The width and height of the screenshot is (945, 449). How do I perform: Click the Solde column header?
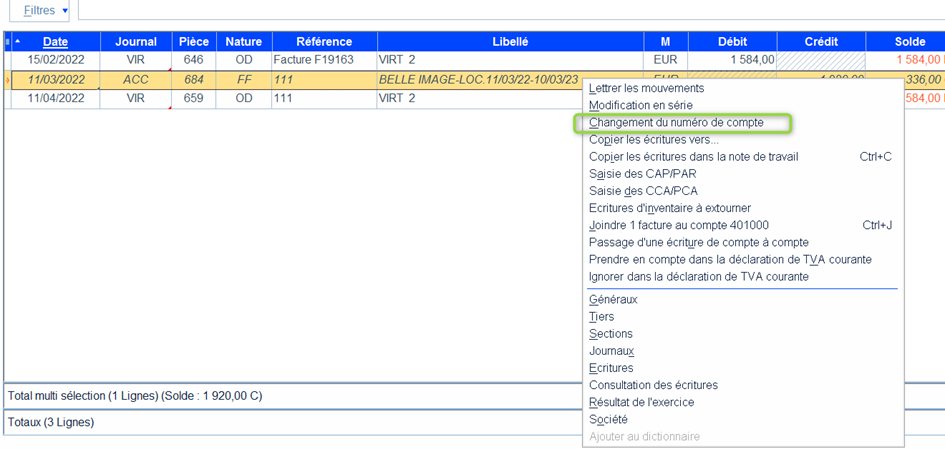pyautogui.click(x=909, y=42)
